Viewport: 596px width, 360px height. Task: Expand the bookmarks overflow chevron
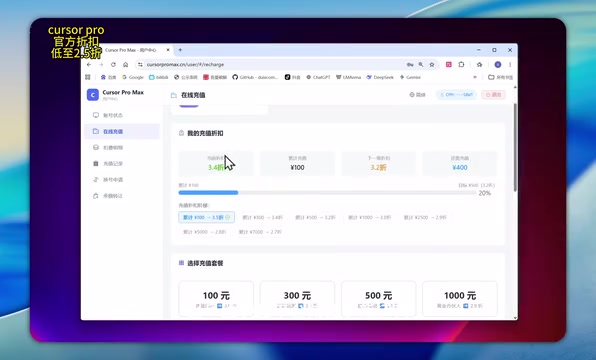pyautogui.click(x=475, y=77)
